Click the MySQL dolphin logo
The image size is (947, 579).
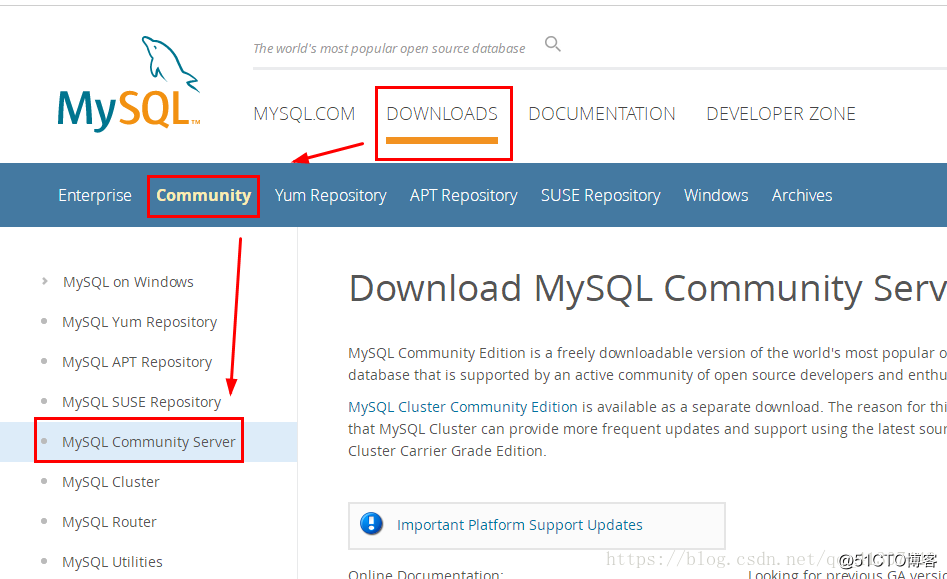[129, 83]
